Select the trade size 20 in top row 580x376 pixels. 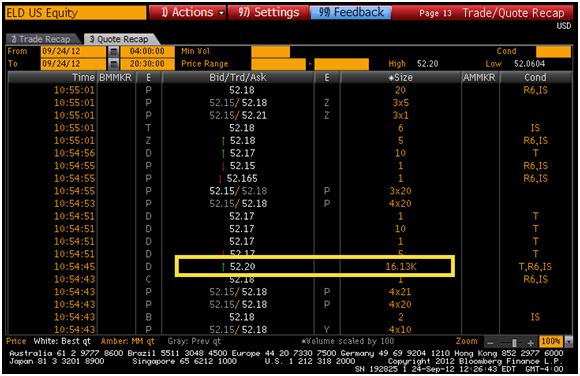(400, 90)
